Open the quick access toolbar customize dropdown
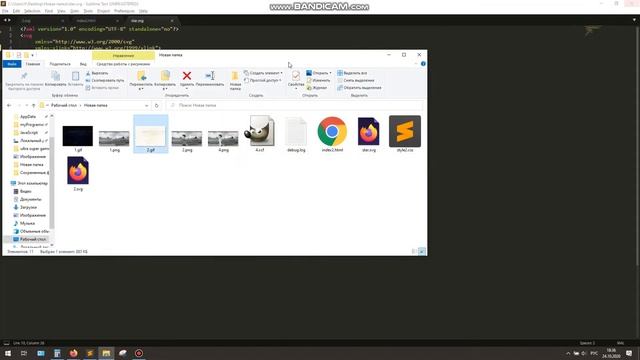This screenshot has height=360, width=640. pyautogui.click(x=33, y=55)
